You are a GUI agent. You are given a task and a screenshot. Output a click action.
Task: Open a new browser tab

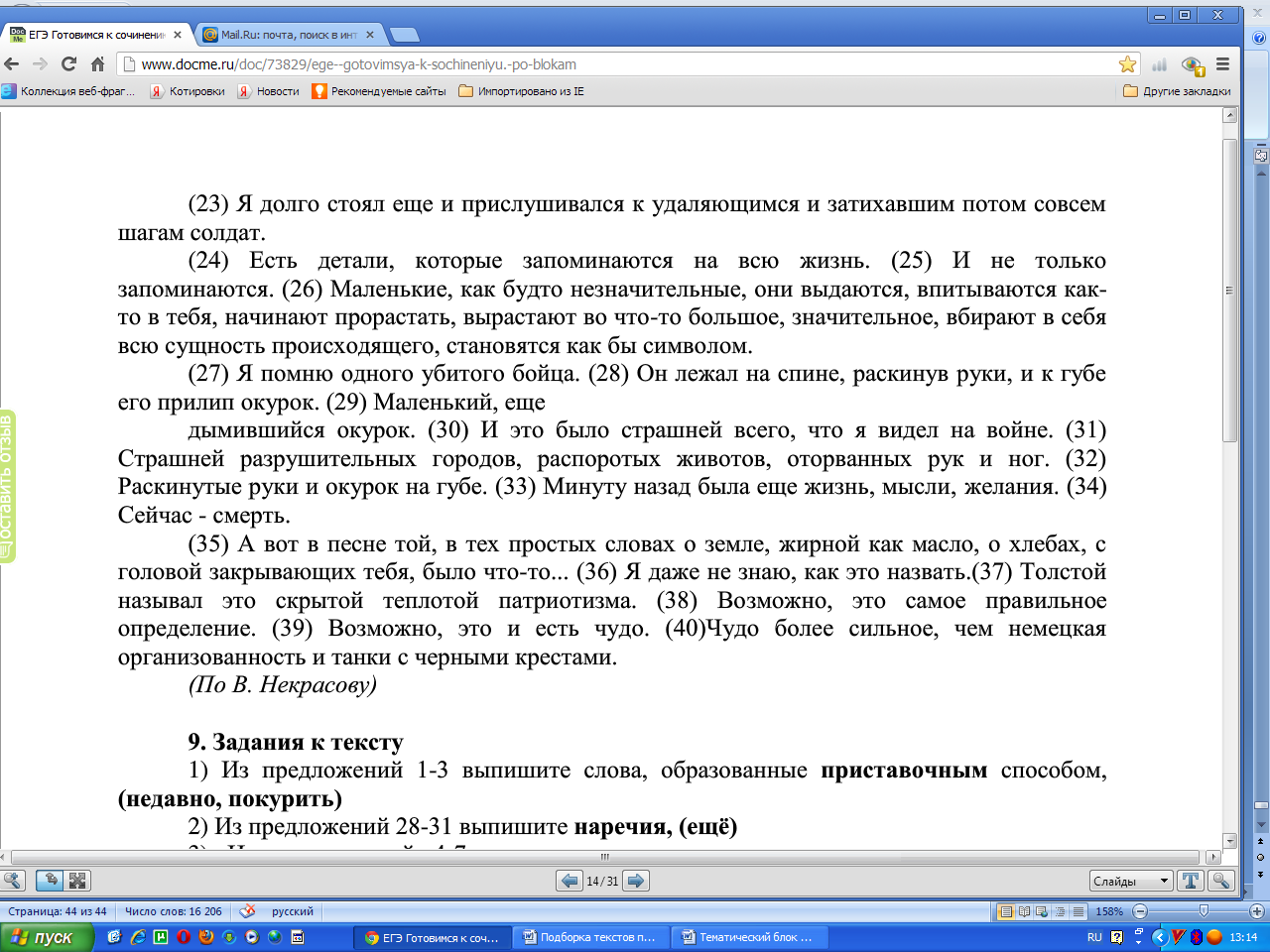point(404,35)
